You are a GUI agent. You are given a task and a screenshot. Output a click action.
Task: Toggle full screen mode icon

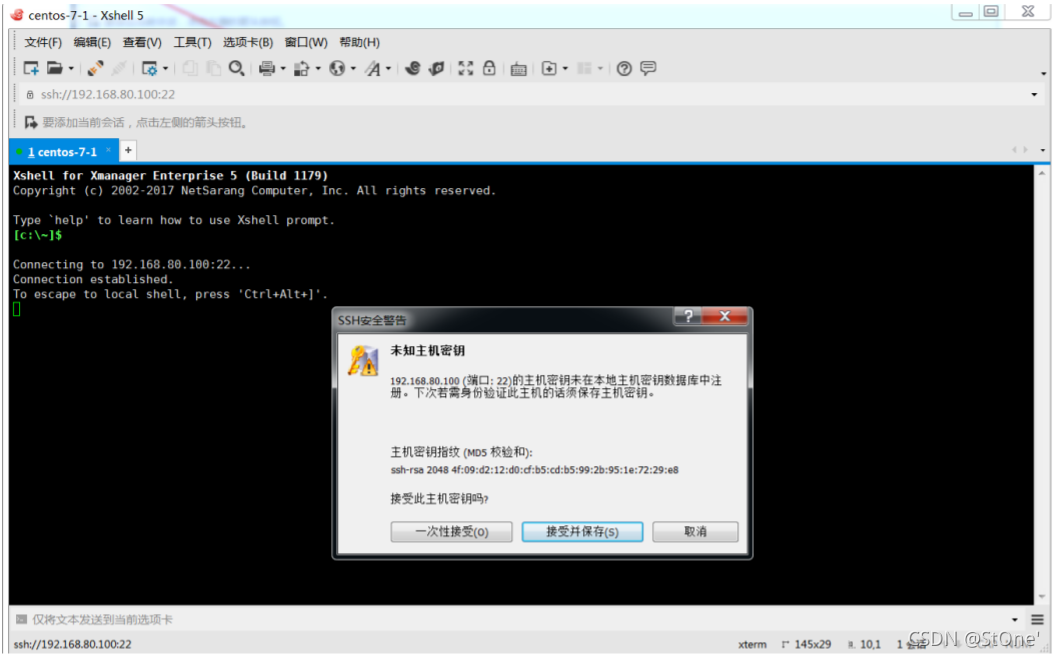[466, 68]
